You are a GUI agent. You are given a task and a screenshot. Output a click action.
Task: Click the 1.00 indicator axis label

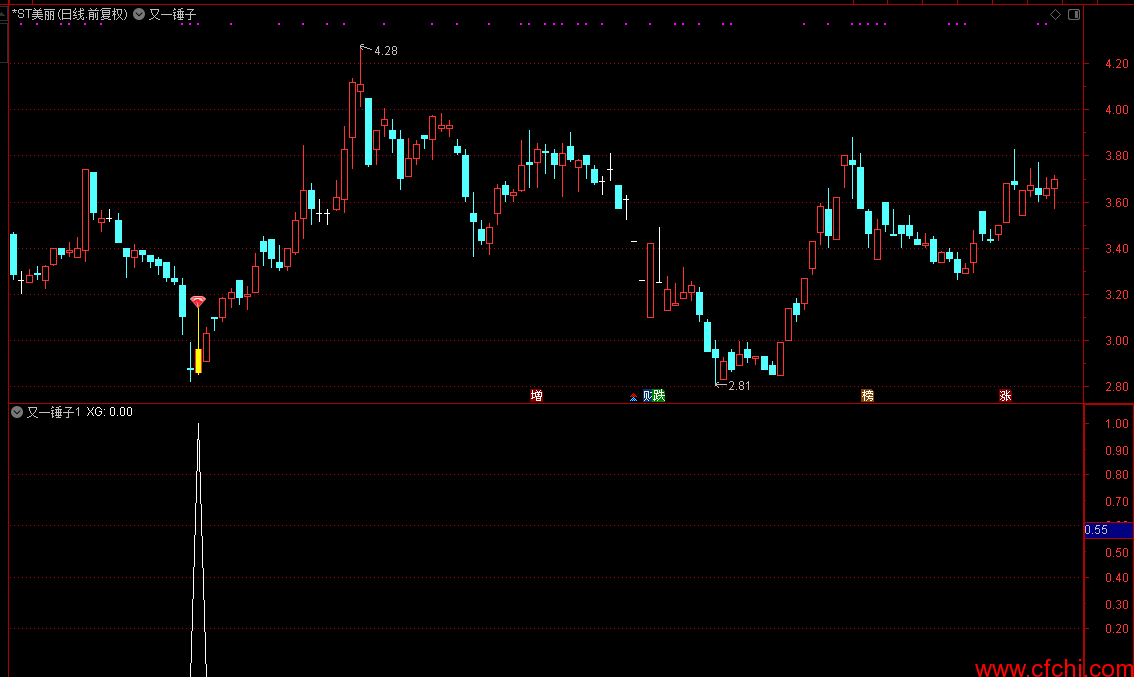click(1117, 424)
